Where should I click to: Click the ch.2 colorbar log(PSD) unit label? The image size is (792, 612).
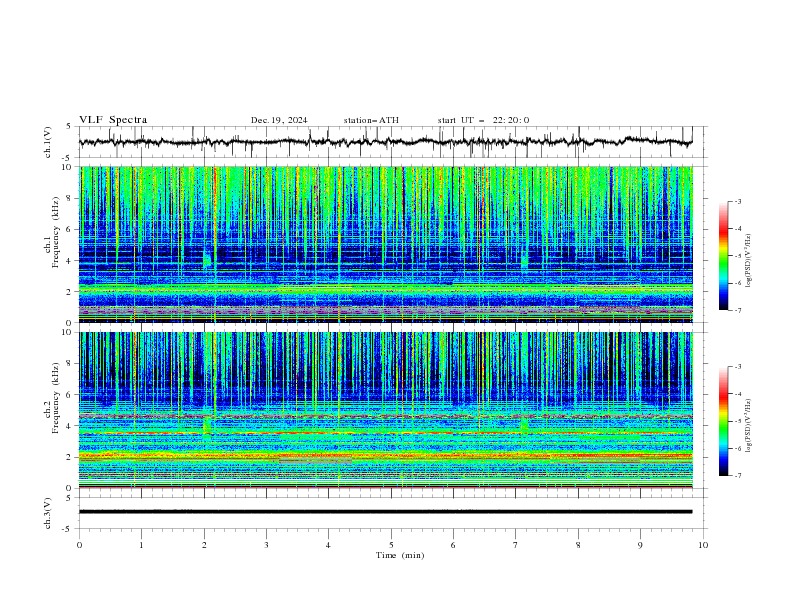pos(749,426)
